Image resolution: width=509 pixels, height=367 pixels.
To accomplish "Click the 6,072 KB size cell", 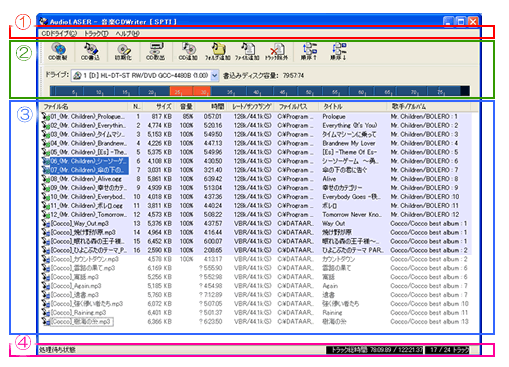I will point(160,304).
